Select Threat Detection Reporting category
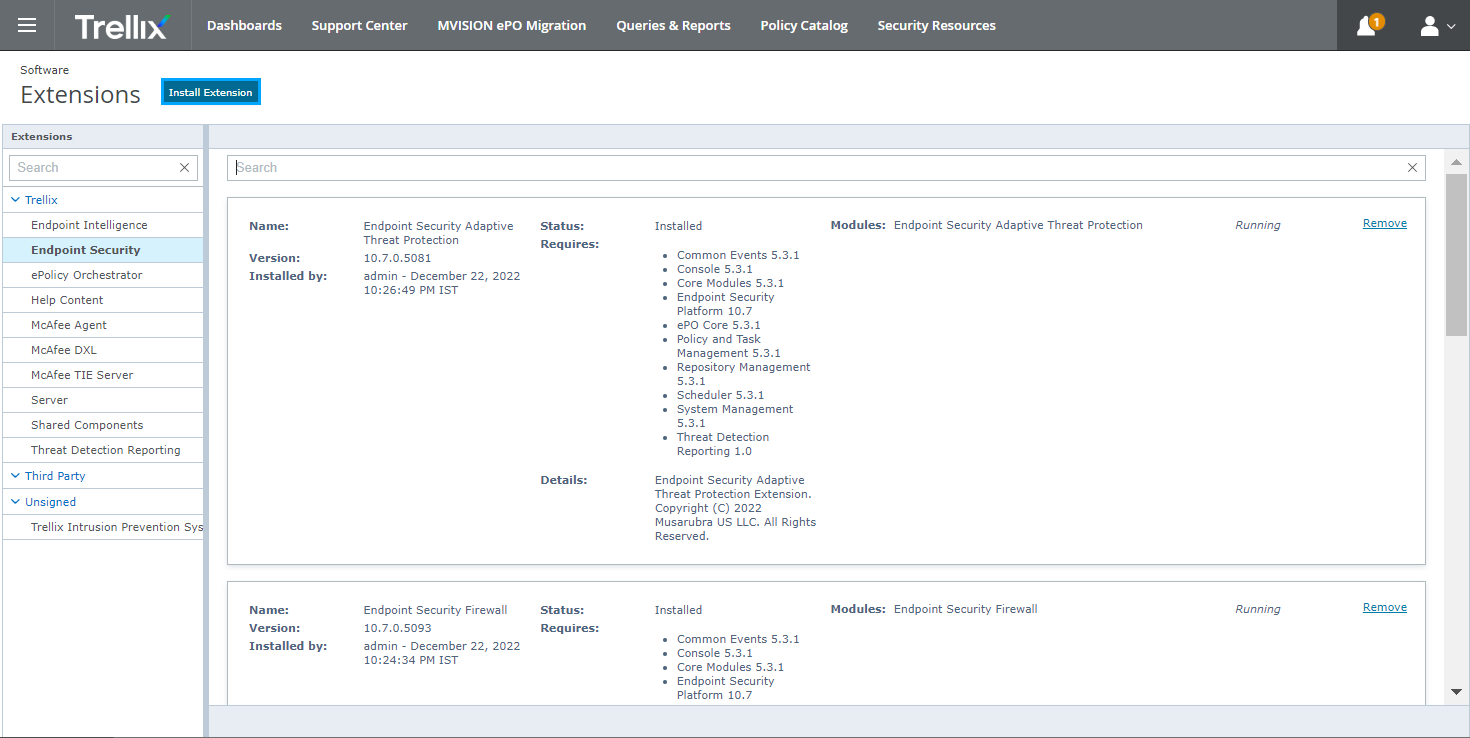 click(x=103, y=450)
